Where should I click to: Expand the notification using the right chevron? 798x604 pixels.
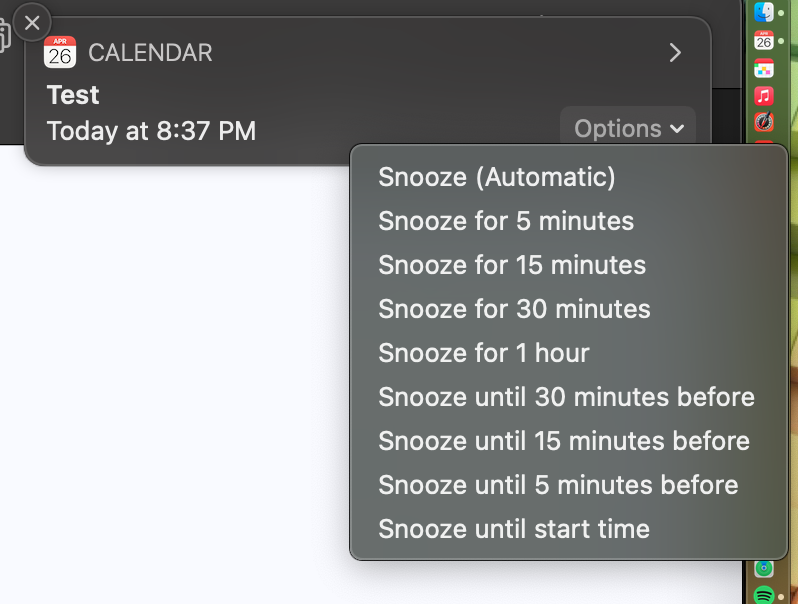click(675, 53)
